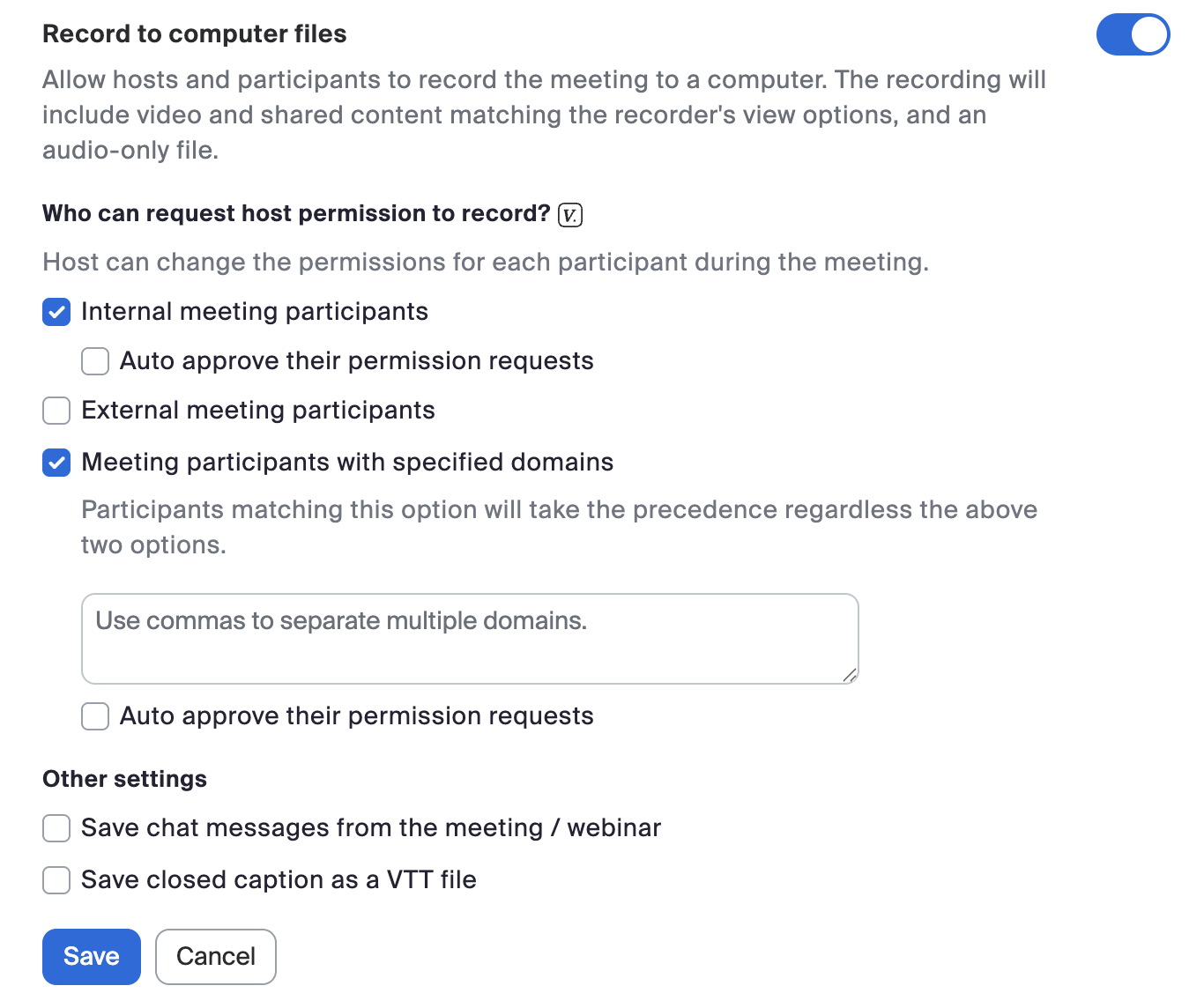Toggle the Record to computer files switch
This screenshot has height=1008, width=1204.
coord(1133,34)
